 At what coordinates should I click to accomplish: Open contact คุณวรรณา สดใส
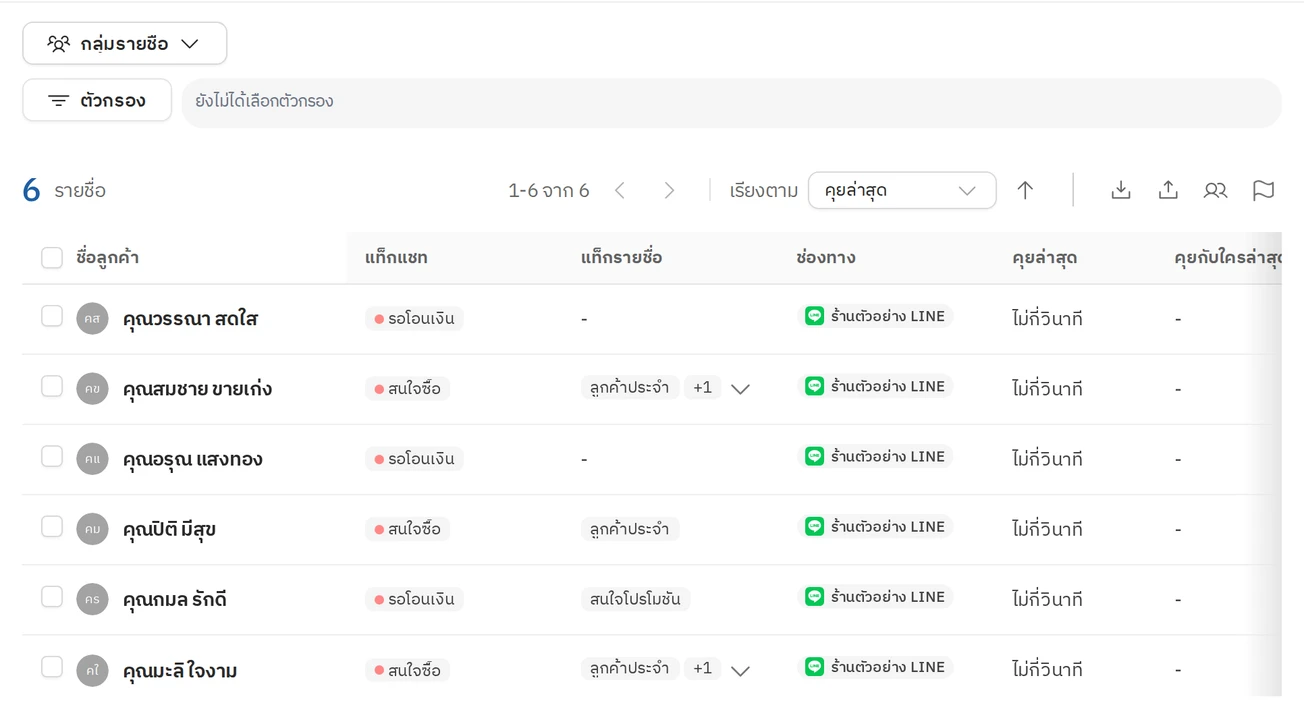click(x=190, y=319)
